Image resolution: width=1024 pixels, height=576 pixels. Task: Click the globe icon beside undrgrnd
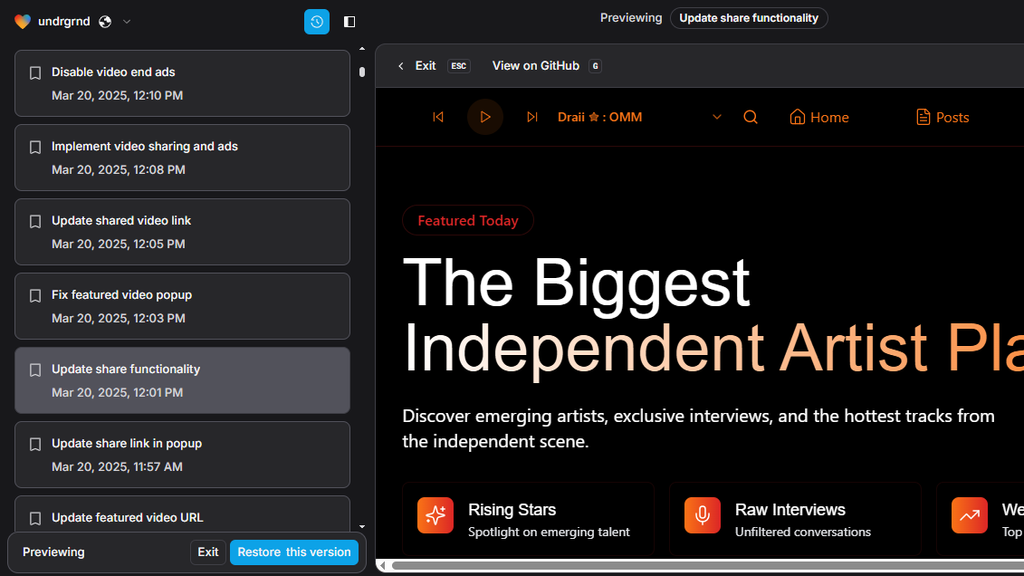point(103,21)
